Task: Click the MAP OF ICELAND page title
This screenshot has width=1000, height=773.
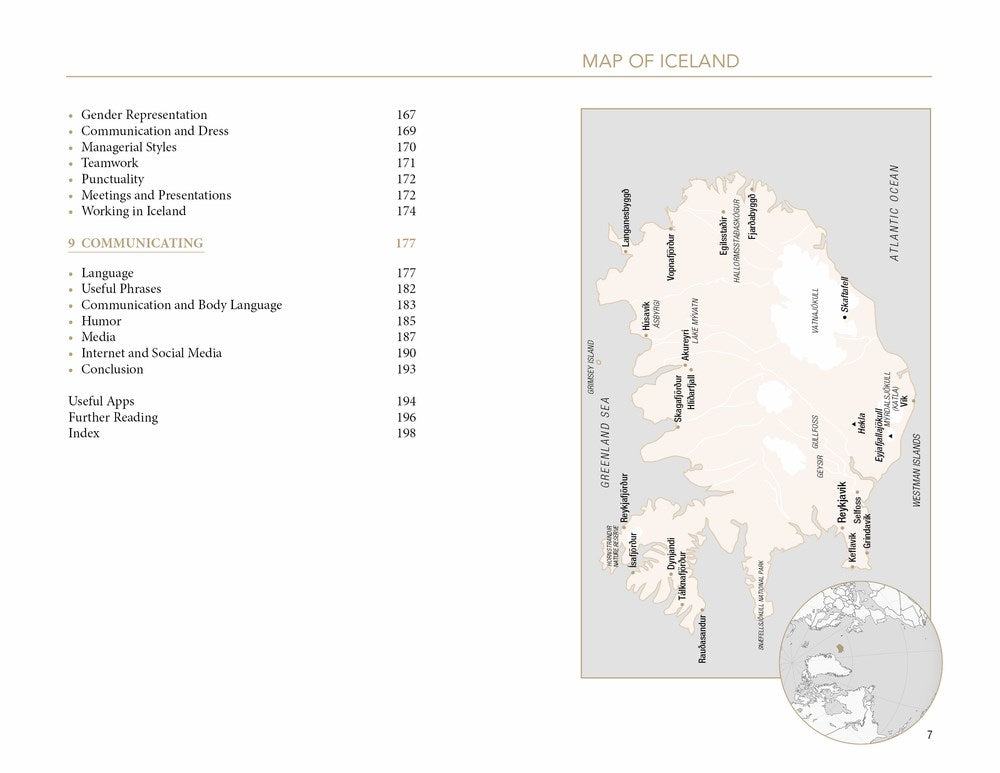Action: pyautogui.click(x=657, y=61)
